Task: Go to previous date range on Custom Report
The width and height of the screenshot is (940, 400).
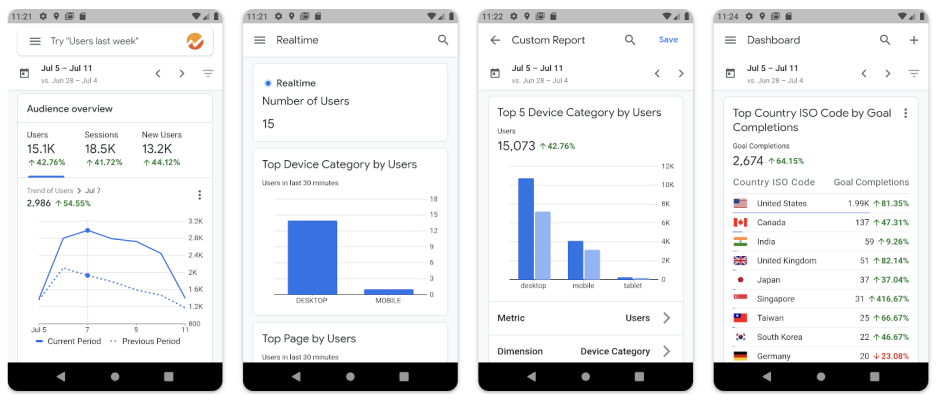Action: click(657, 74)
